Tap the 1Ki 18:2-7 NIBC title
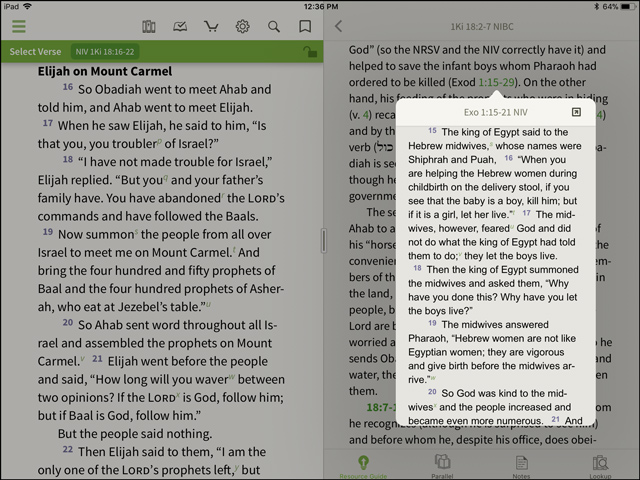 point(482,27)
